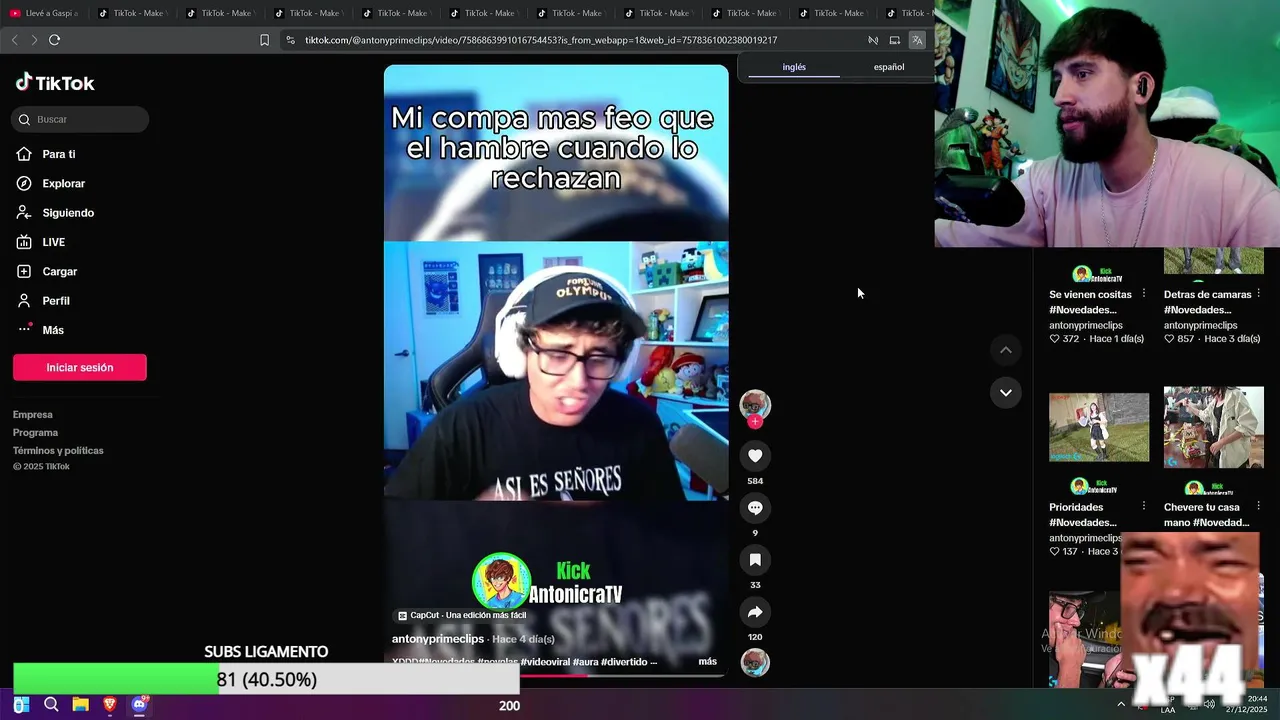This screenshot has height=720, width=1280.
Task: Switch to the Llevé a Gaspi browser tab
Action: pyautogui.click(x=44, y=13)
